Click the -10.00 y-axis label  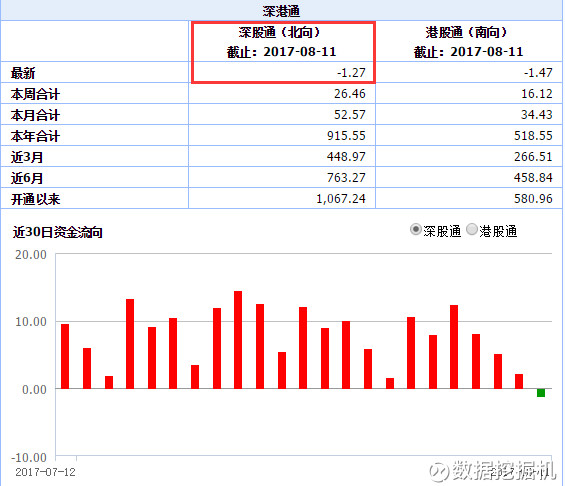(29, 458)
